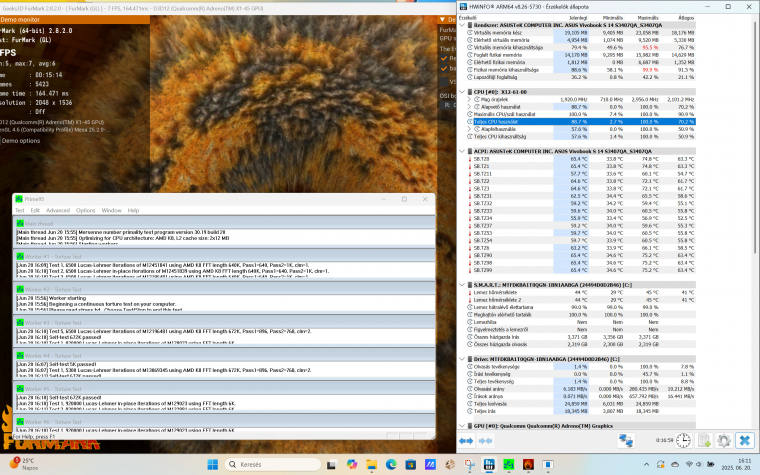The image size is (760, 475).
Task: Click the HWiNFO expand-columns double arrow icon
Action: 466,441
